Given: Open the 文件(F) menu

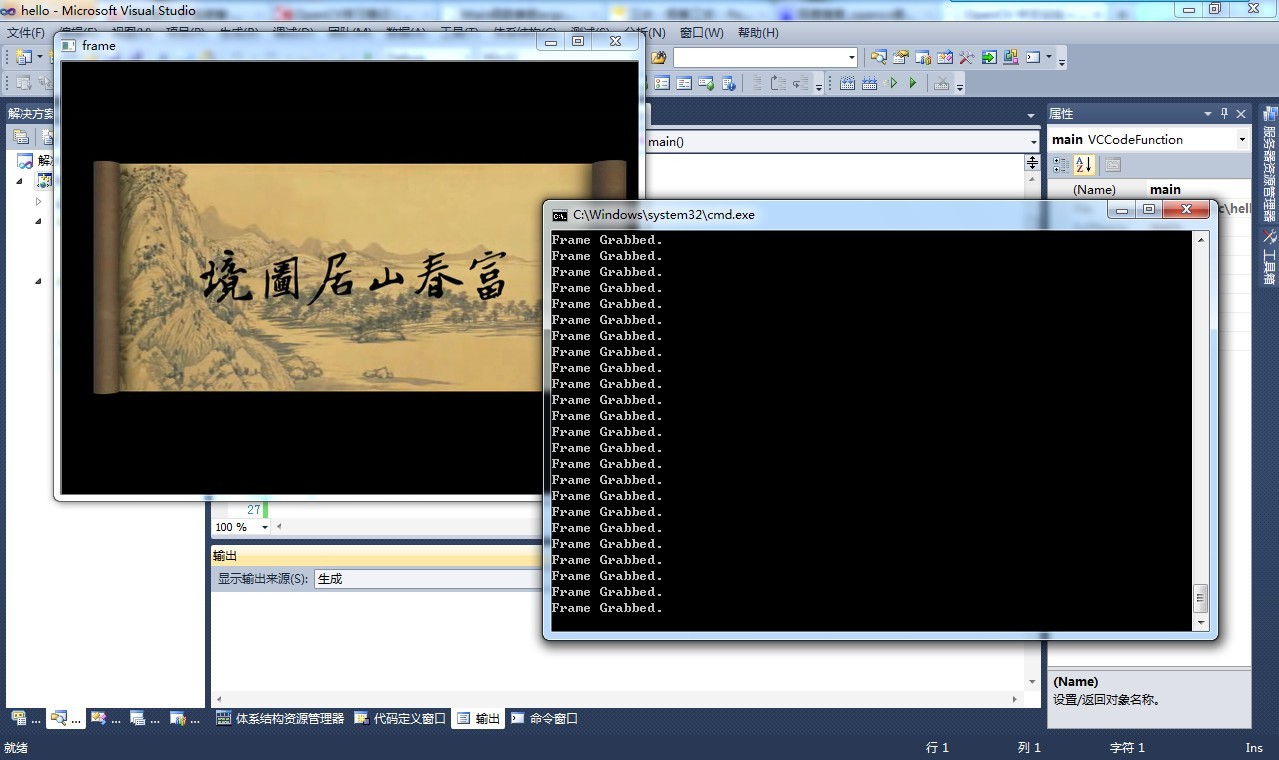Looking at the screenshot, I should 26,33.
